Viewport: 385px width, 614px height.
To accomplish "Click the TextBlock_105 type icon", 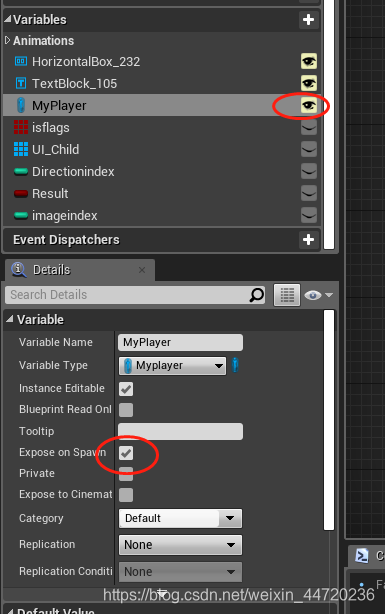I will pos(21,83).
